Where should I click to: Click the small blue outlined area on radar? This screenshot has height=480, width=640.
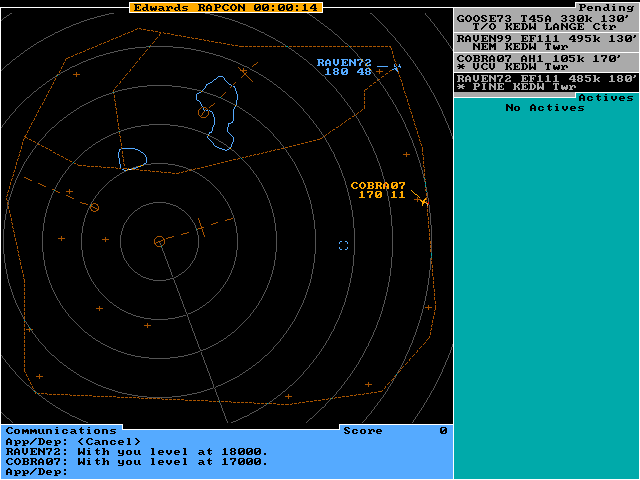coord(132,159)
